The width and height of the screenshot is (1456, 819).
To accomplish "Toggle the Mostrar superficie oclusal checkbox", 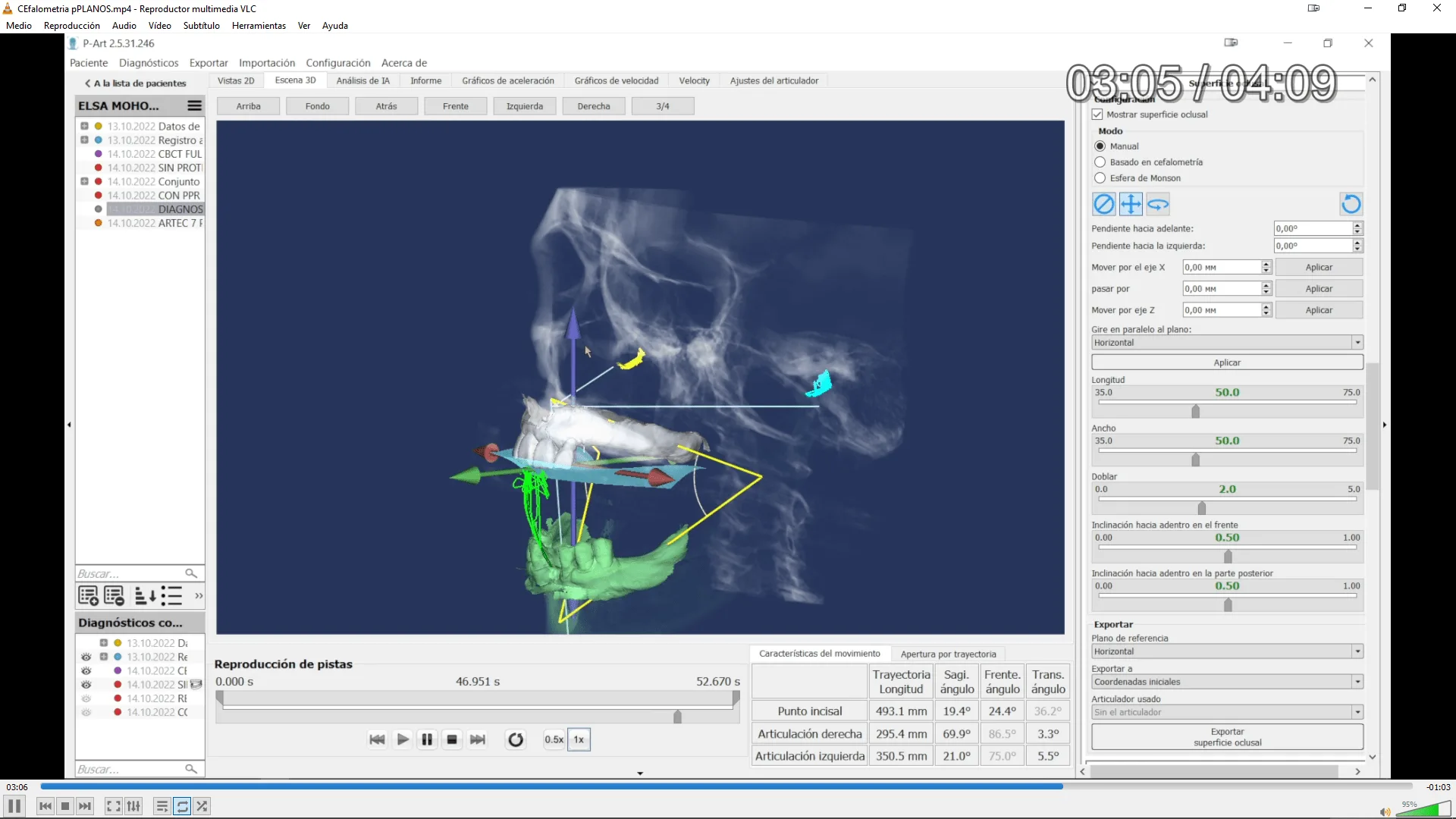I will coord(1097,115).
